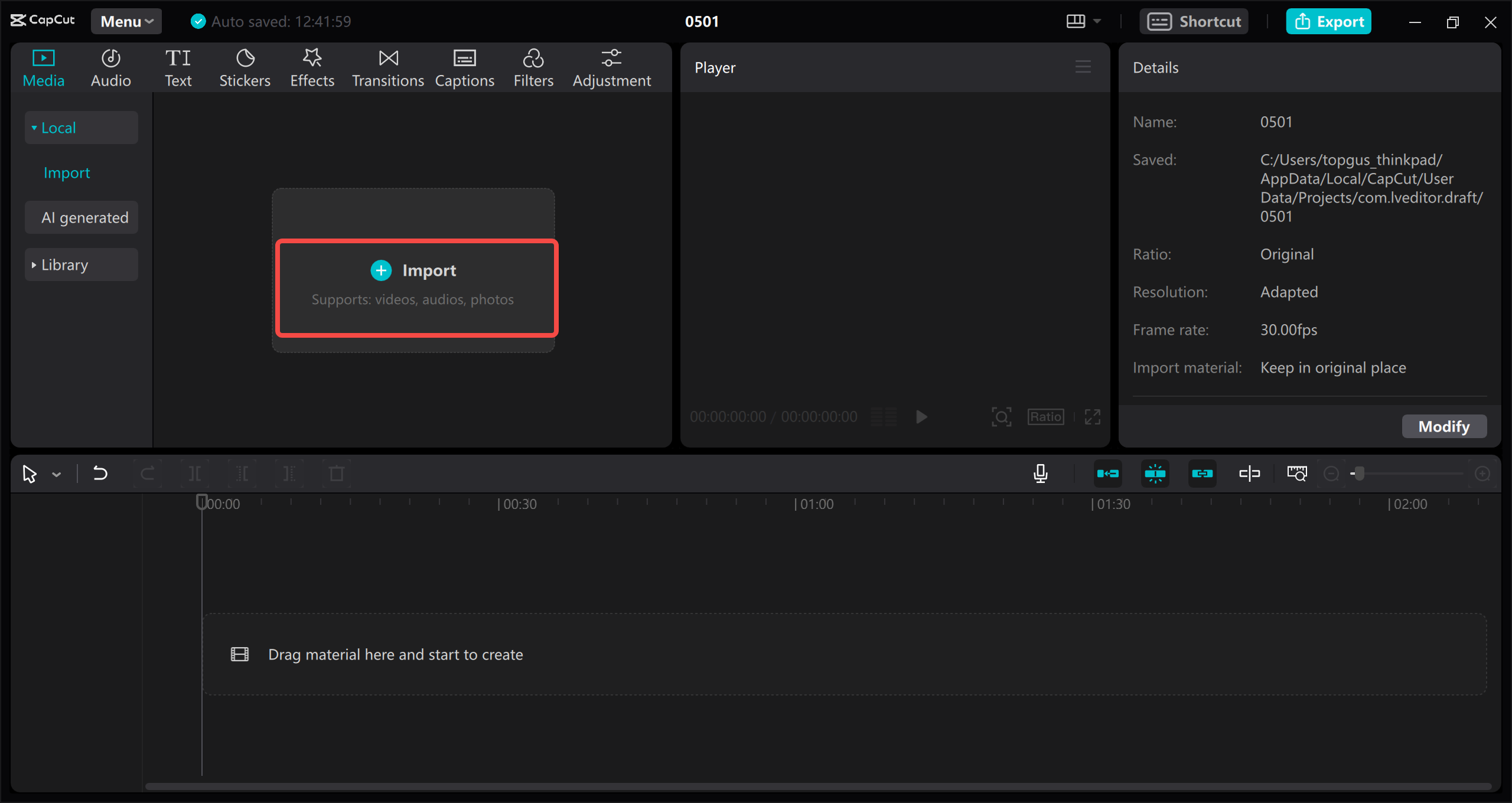The height and width of the screenshot is (803, 1512).
Task: Click the Stickers tab
Action: point(243,67)
